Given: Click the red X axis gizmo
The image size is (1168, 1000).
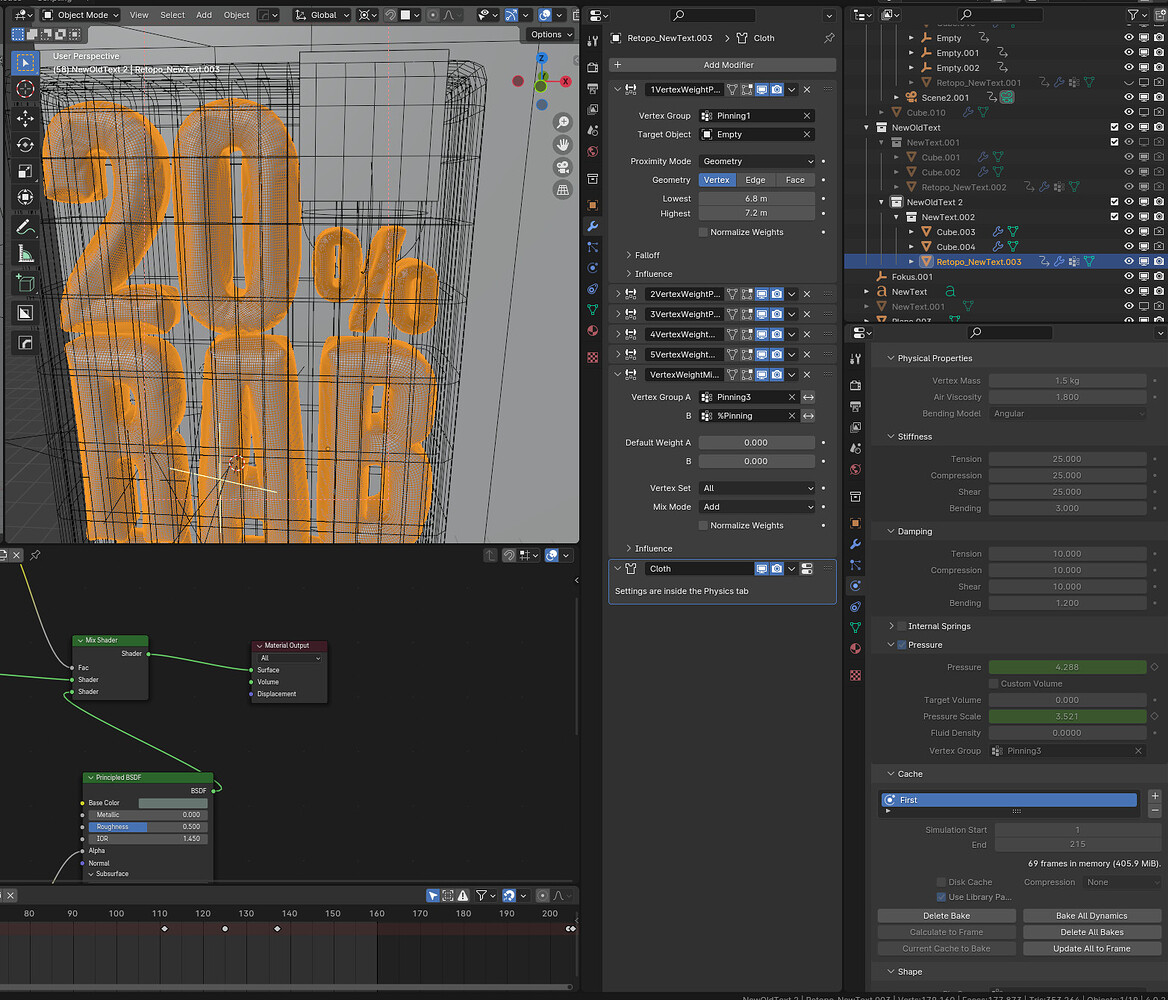Looking at the screenshot, I should pyautogui.click(x=566, y=81).
